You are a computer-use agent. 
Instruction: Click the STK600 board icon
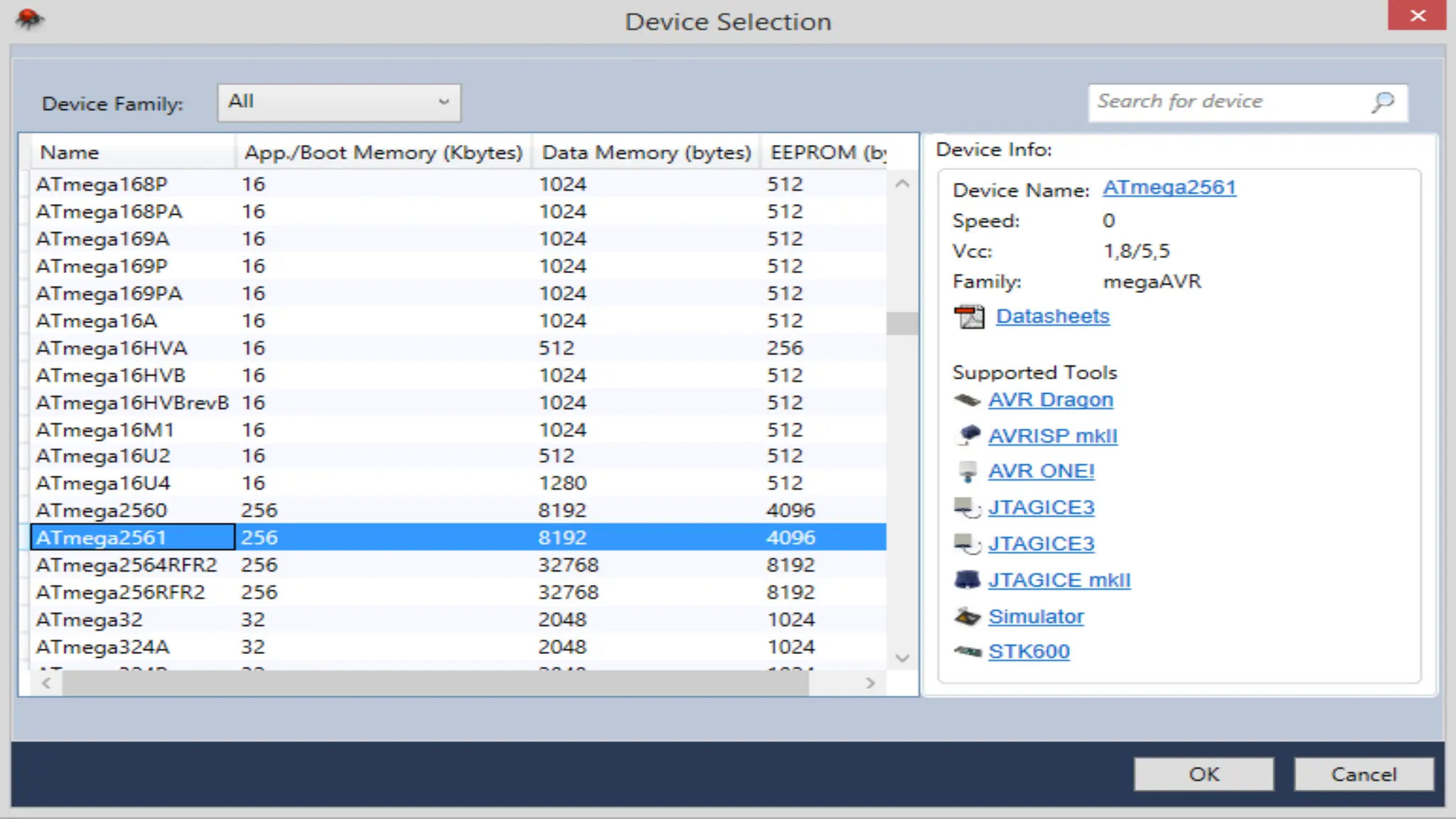tap(967, 651)
